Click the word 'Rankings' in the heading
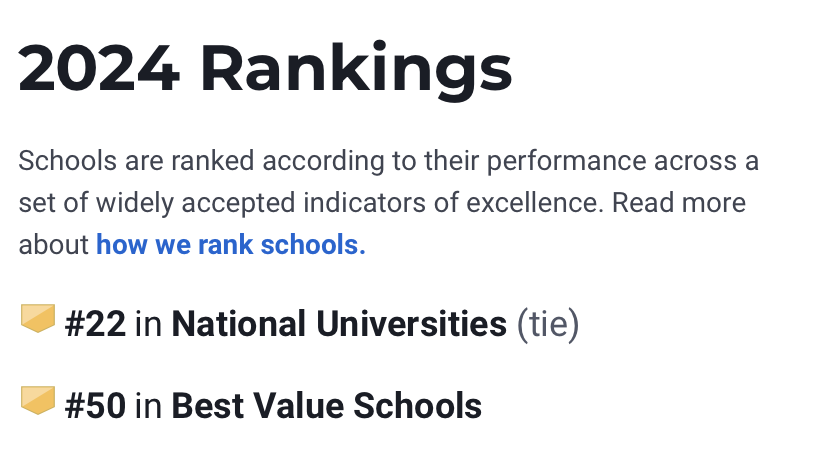 point(357,70)
